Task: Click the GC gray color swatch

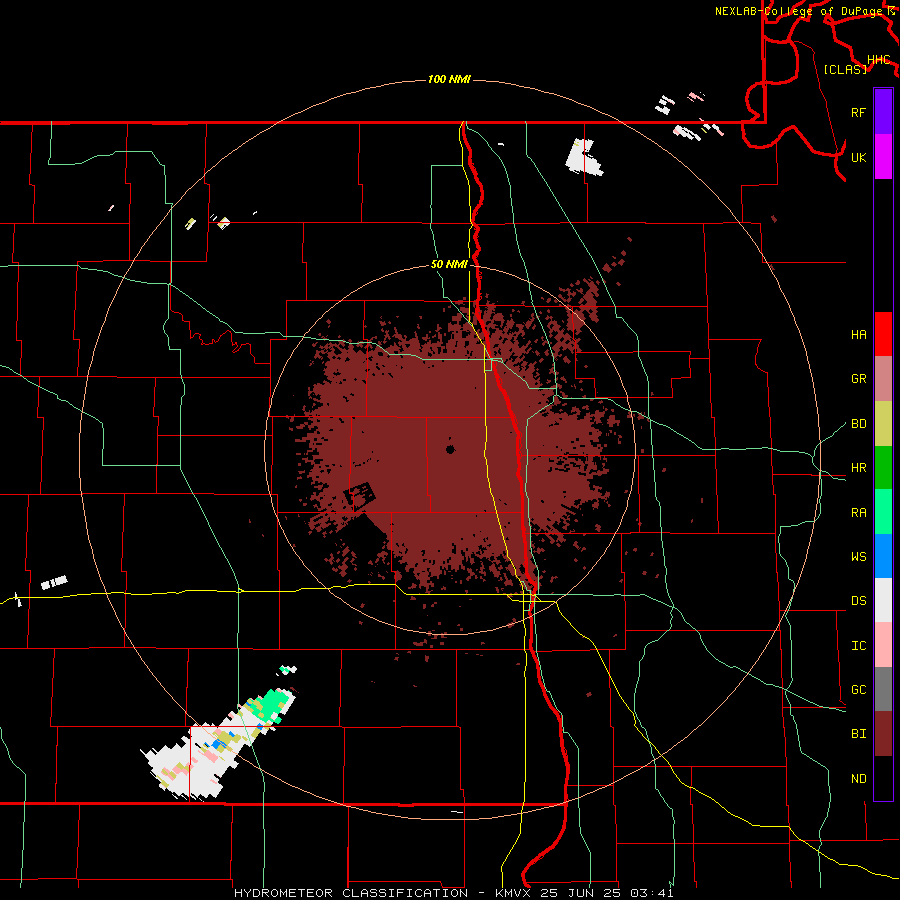Action: click(883, 689)
